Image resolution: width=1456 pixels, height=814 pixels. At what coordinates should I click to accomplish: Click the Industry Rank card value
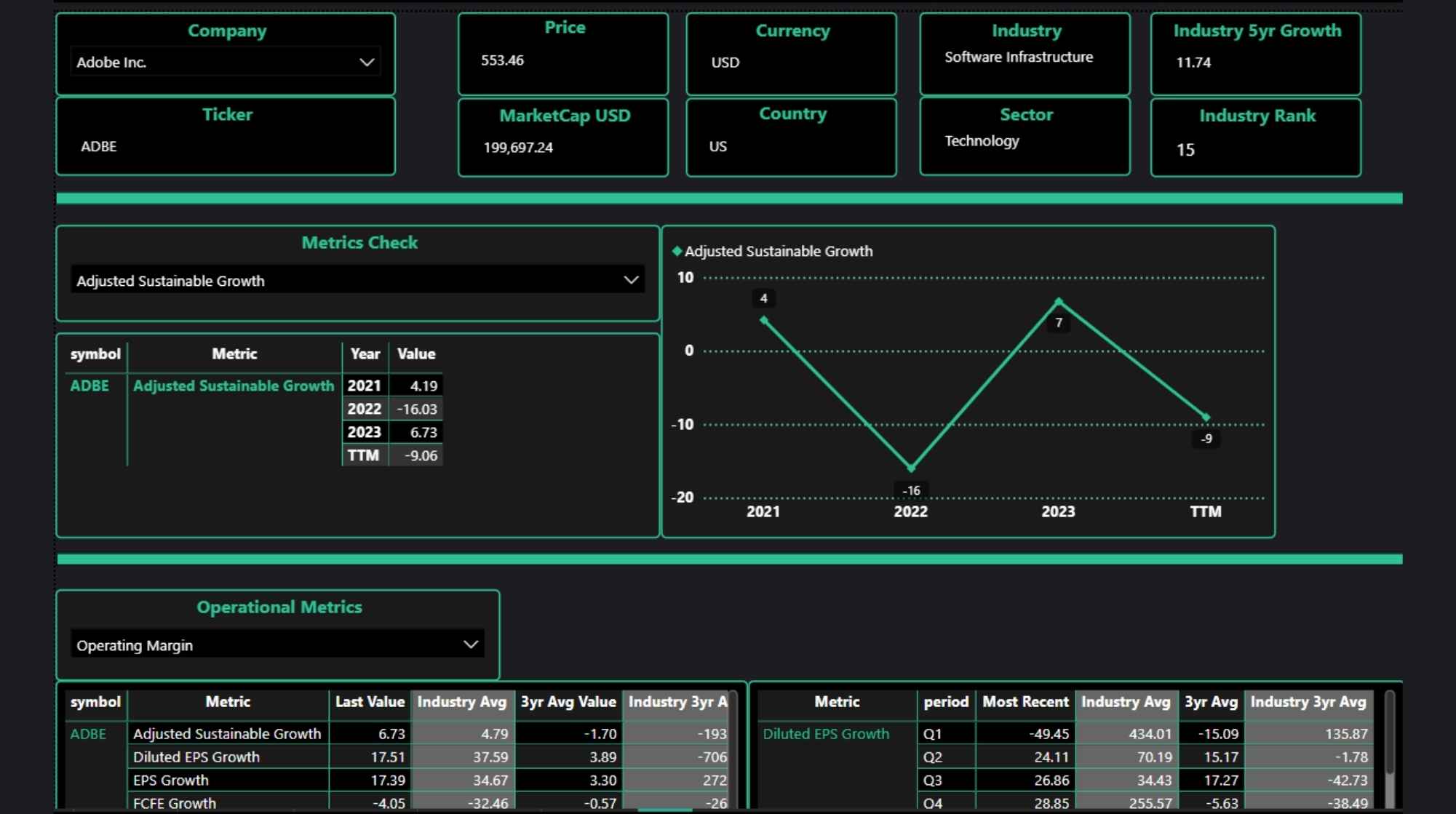(1185, 150)
